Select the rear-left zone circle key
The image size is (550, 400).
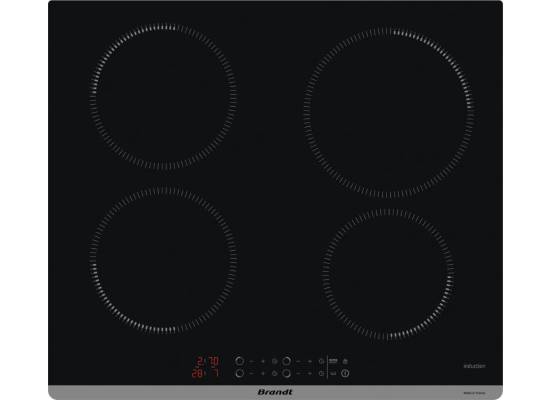coord(240,361)
